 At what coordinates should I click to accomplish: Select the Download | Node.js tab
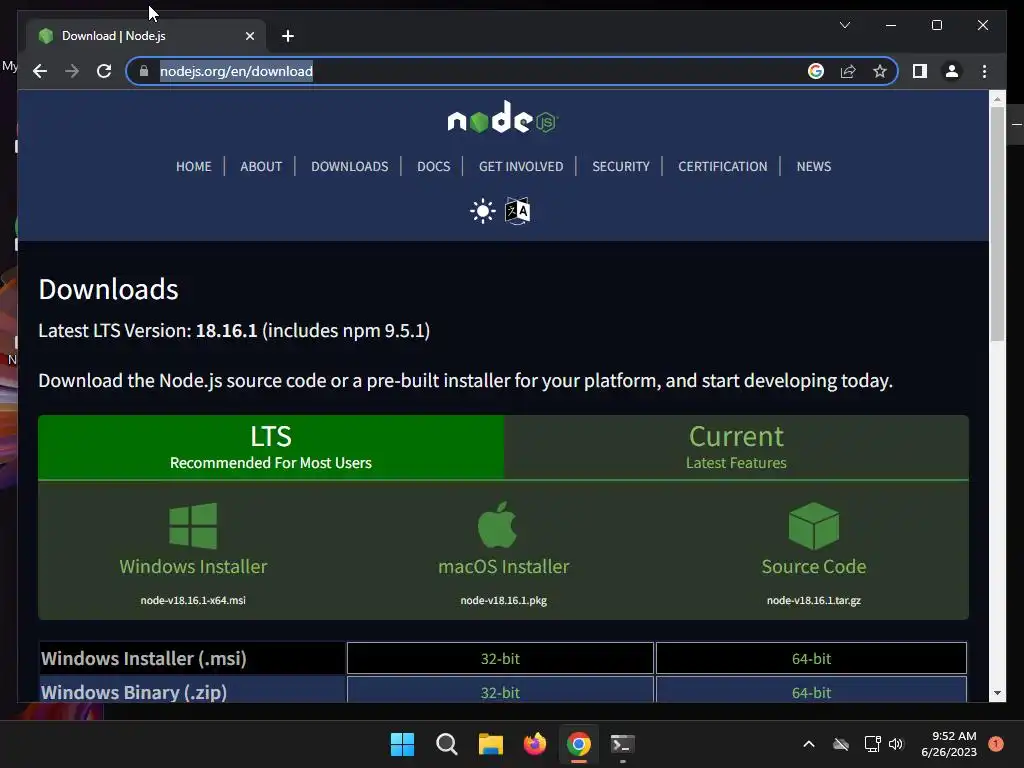pyautogui.click(x=145, y=36)
